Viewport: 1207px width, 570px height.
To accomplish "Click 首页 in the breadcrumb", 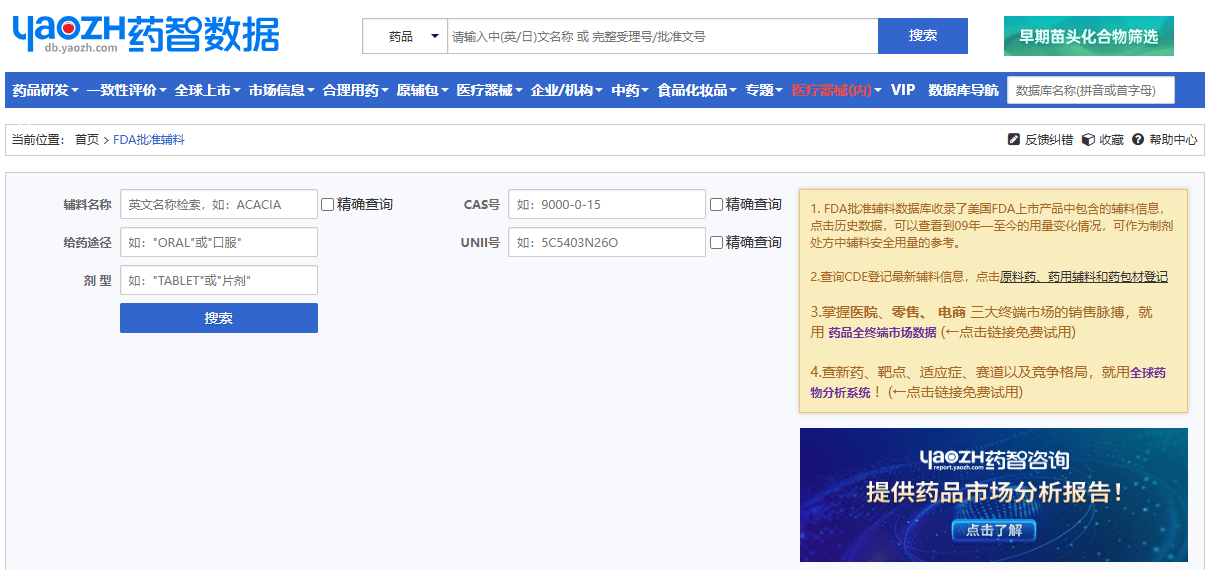I will point(87,140).
